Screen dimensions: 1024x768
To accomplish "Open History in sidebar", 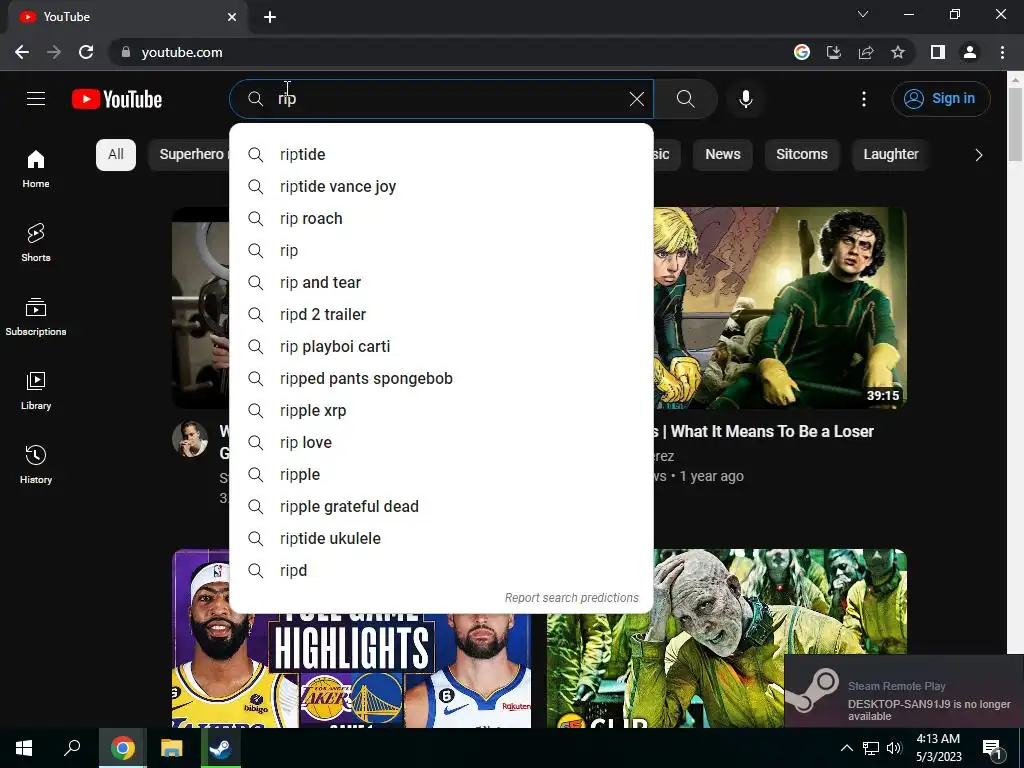I will [36, 464].
